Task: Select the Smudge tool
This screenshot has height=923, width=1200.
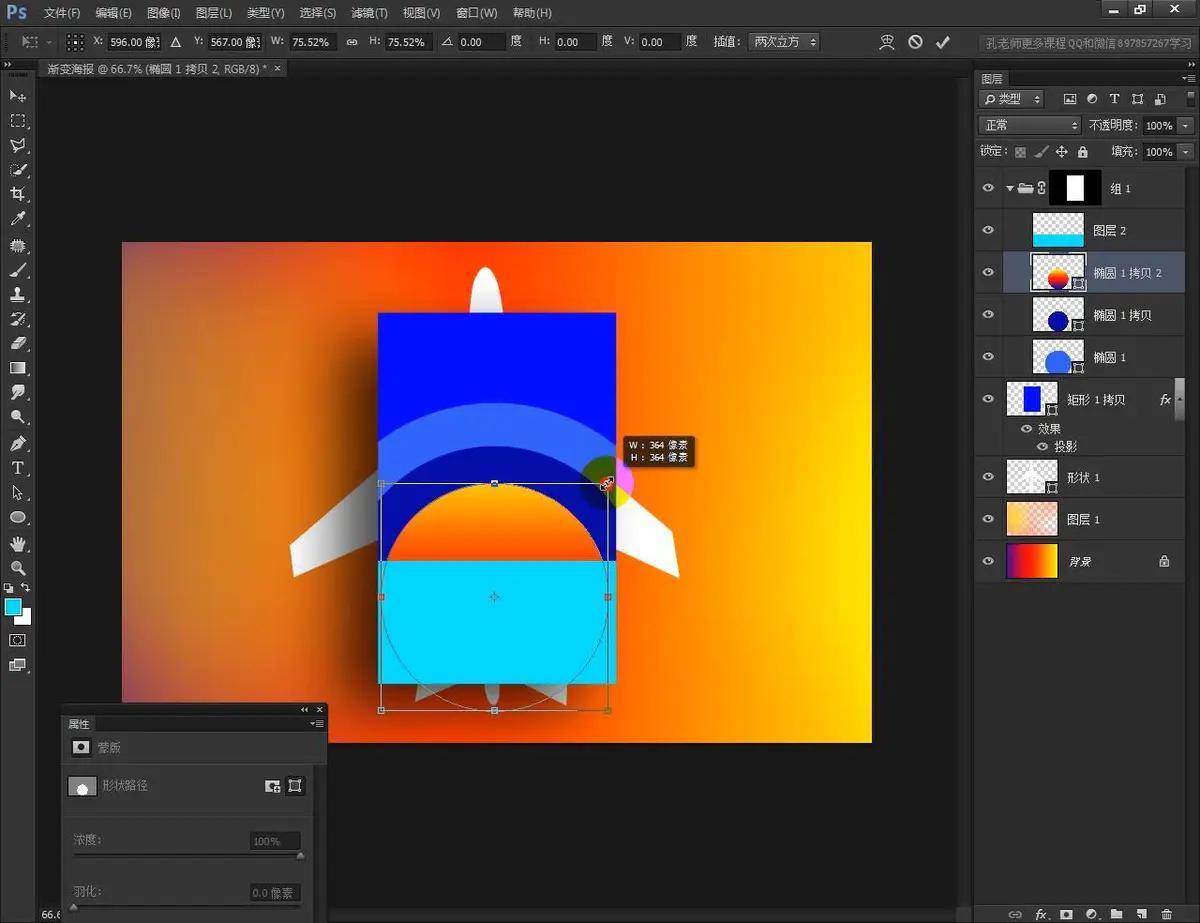Action: [x=18, y=393]
